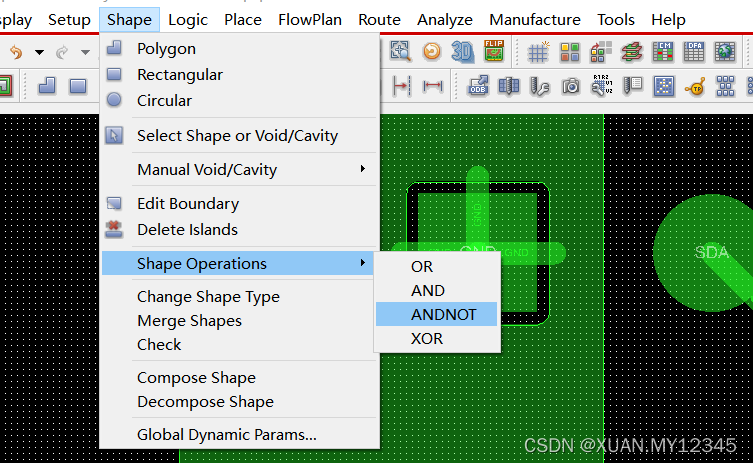Click the SDA circular pad on canvas

(x=711, y=252)
